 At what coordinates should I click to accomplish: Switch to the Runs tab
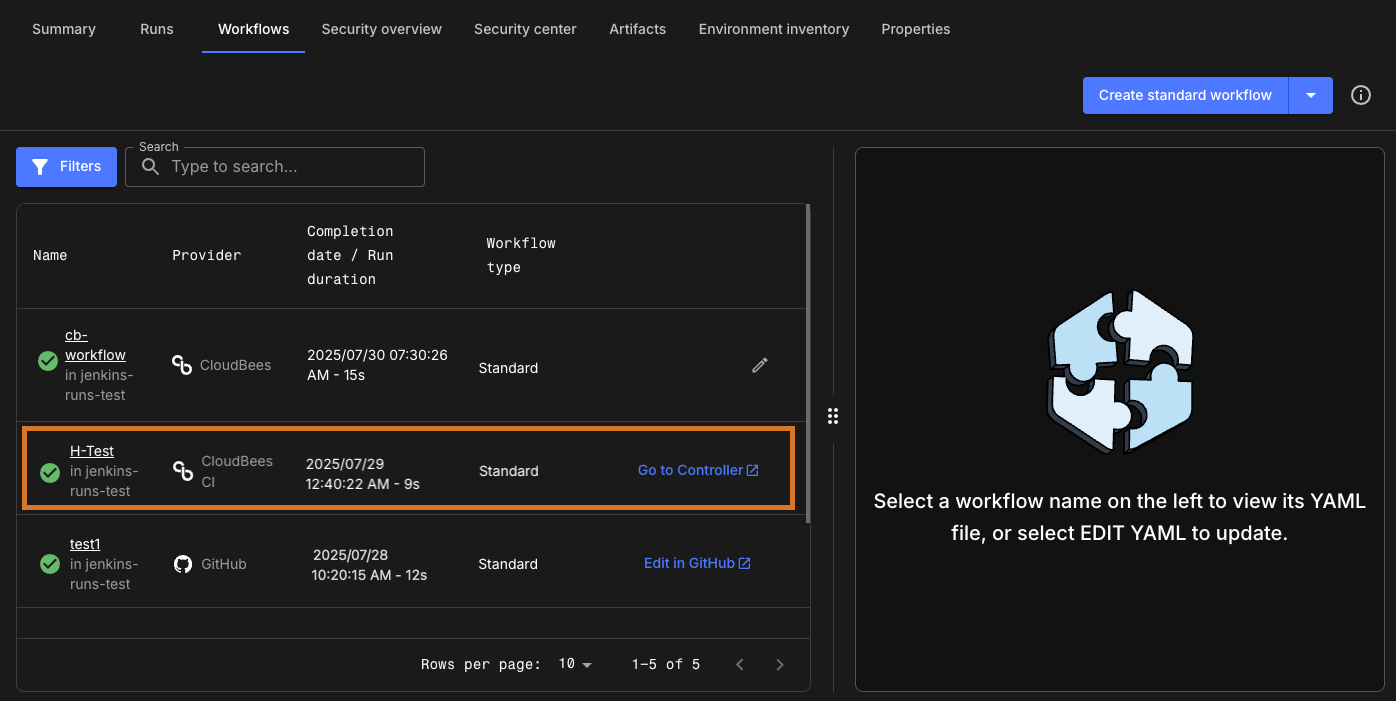click(x=157, y=29)
